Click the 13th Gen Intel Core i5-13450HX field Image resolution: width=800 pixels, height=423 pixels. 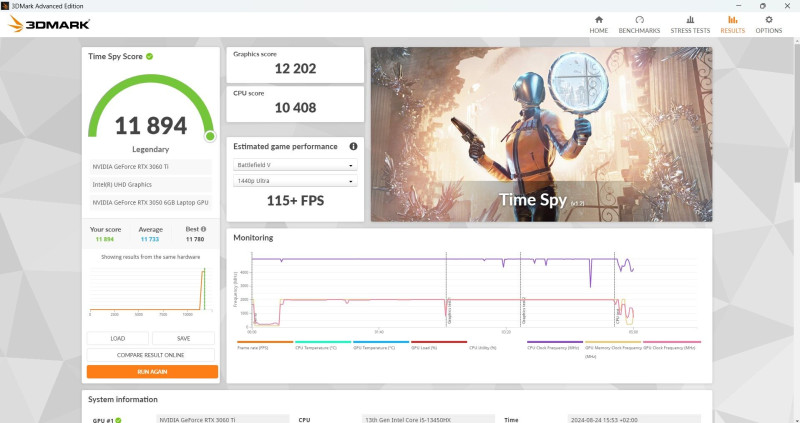(429, 419)
